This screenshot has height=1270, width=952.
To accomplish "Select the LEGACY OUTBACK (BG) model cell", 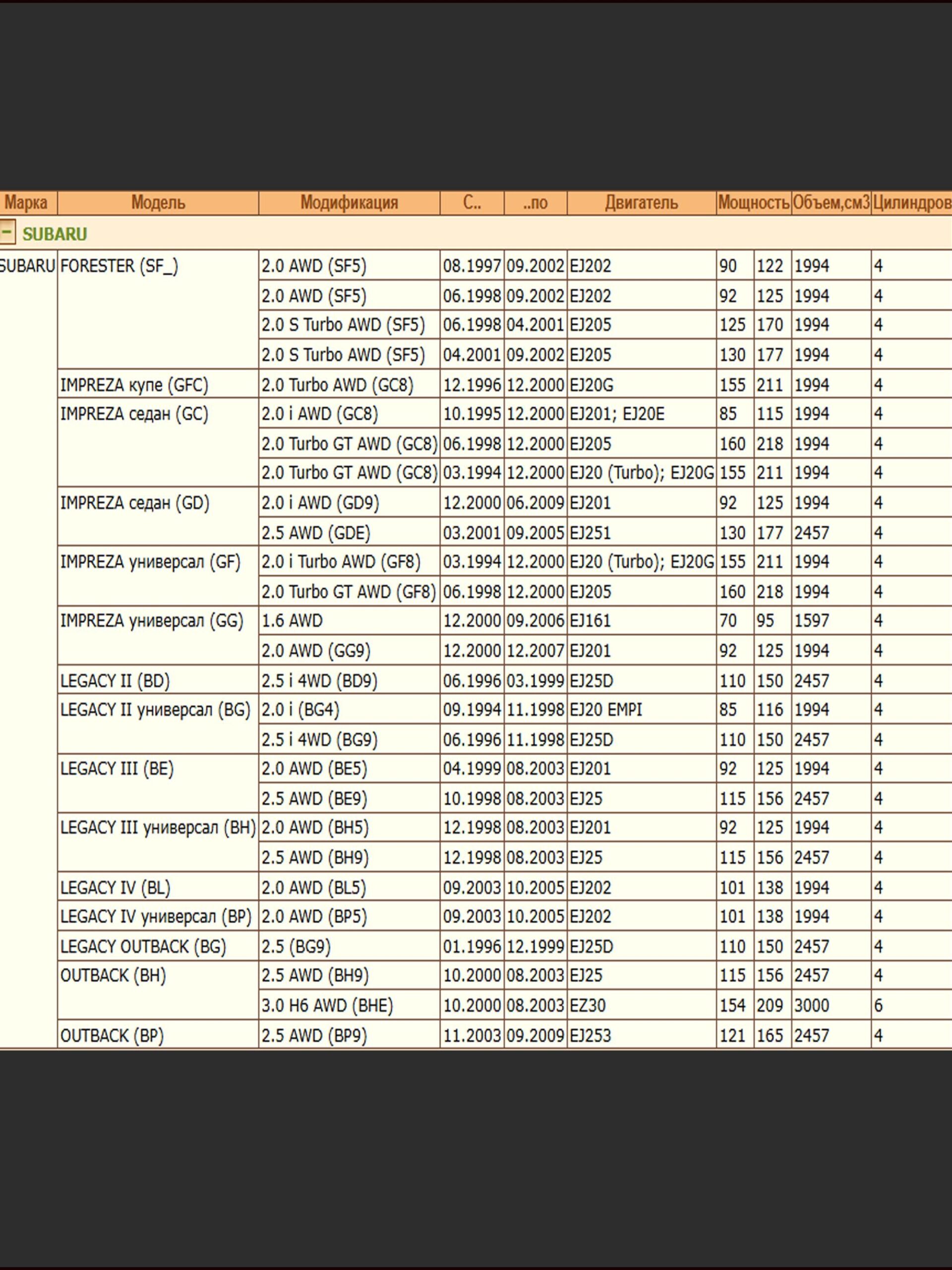I will click(x=143, y=946).
